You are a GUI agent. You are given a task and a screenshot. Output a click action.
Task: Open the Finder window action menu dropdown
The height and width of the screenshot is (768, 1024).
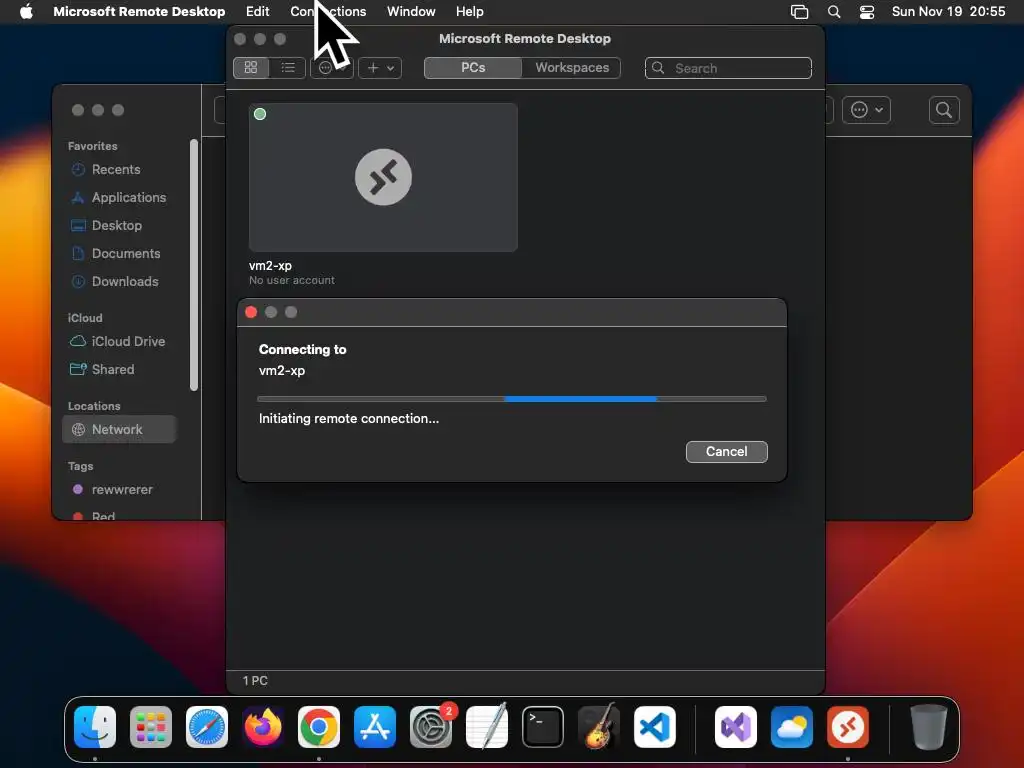click(867, 110)
